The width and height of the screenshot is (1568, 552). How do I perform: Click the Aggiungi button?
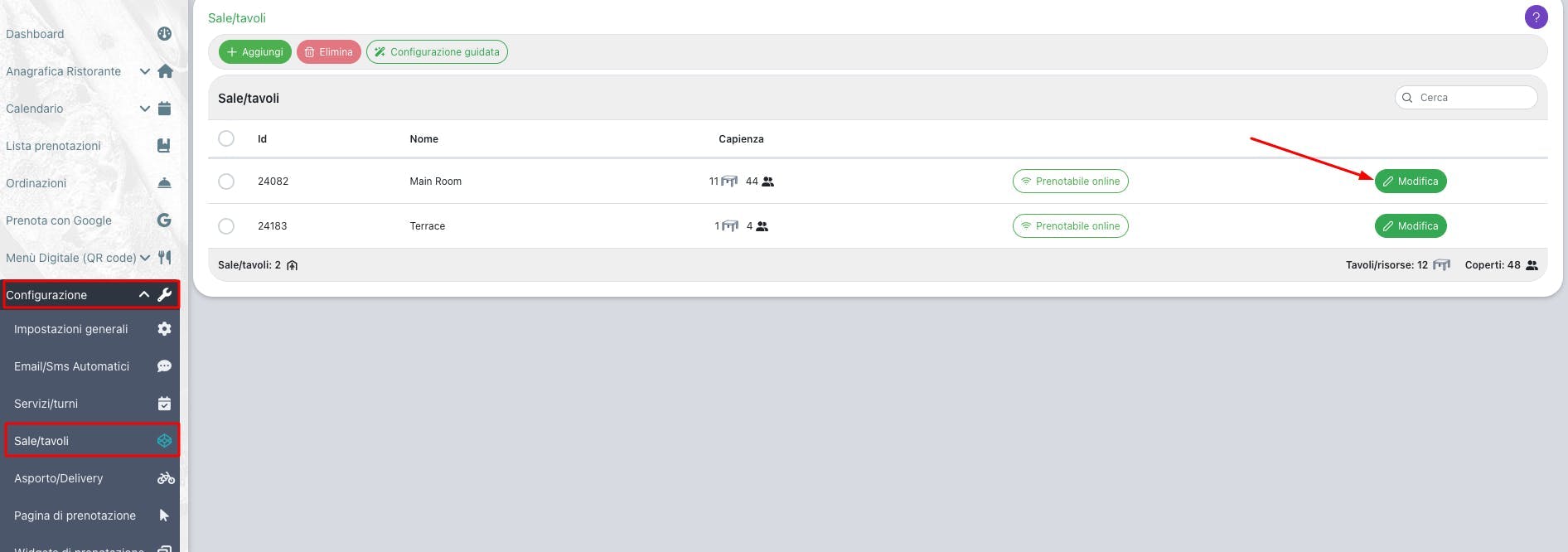255,52
